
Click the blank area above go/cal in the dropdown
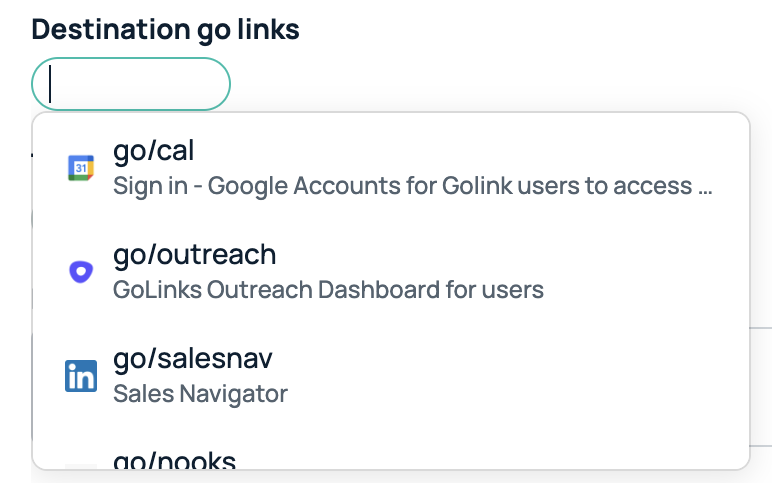click(x=390, y=124)
